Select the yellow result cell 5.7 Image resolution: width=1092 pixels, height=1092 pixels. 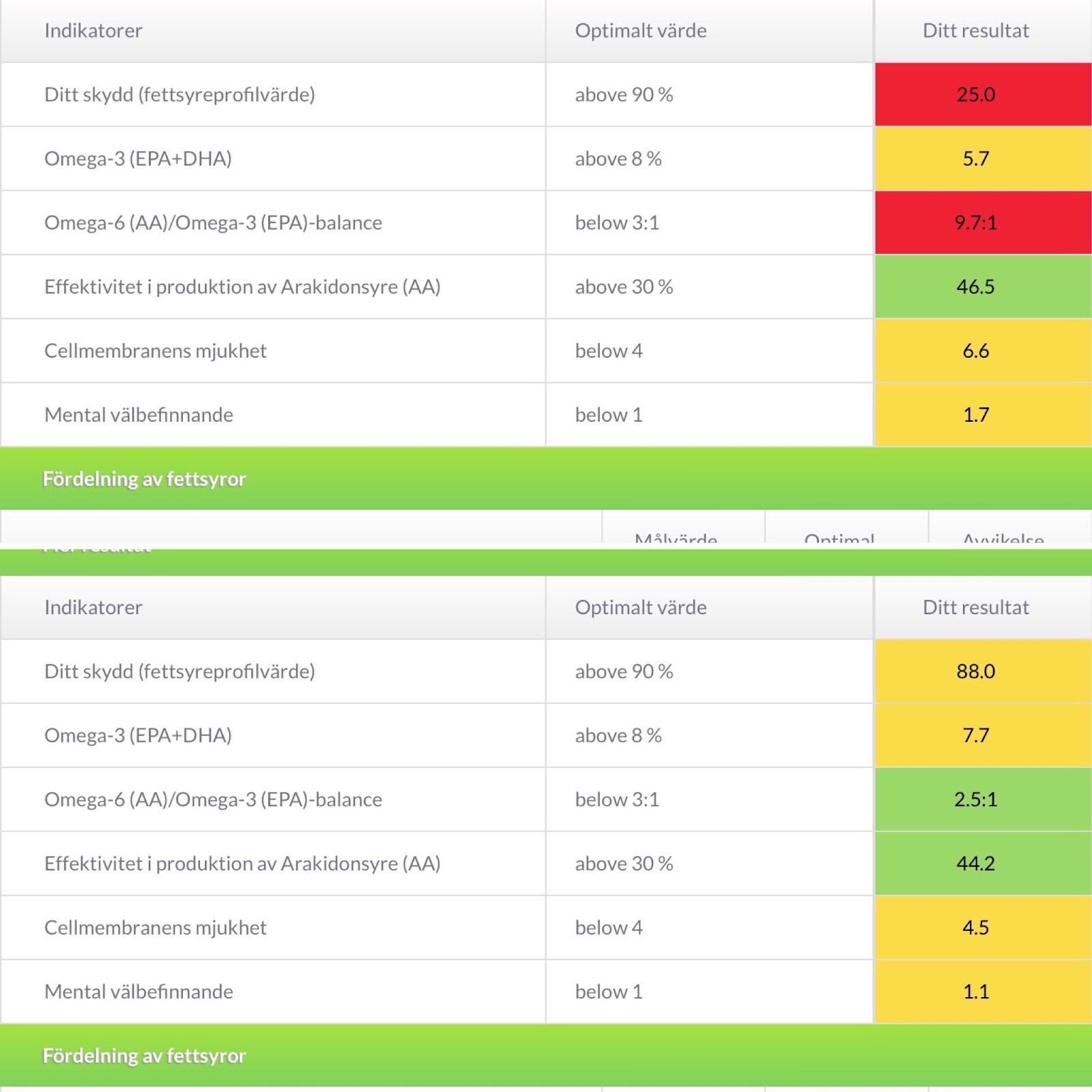(x=983, y=158)
